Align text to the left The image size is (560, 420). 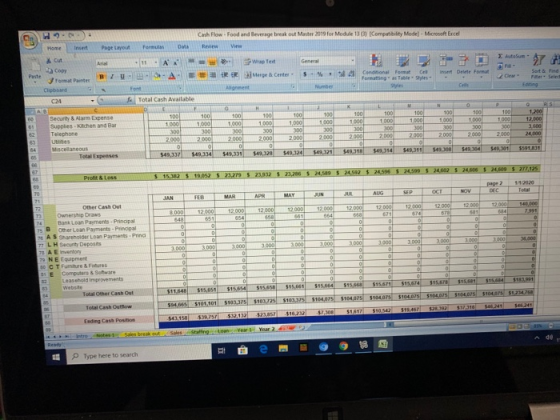click(192, 75)
